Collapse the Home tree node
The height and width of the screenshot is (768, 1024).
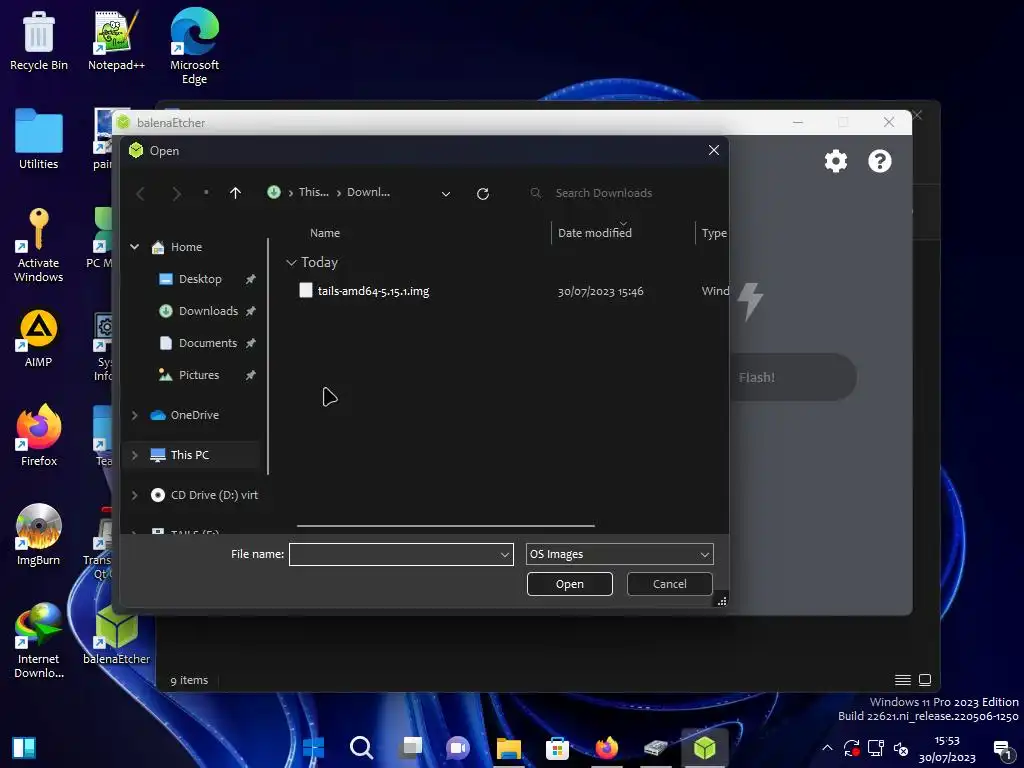point(135,247)
